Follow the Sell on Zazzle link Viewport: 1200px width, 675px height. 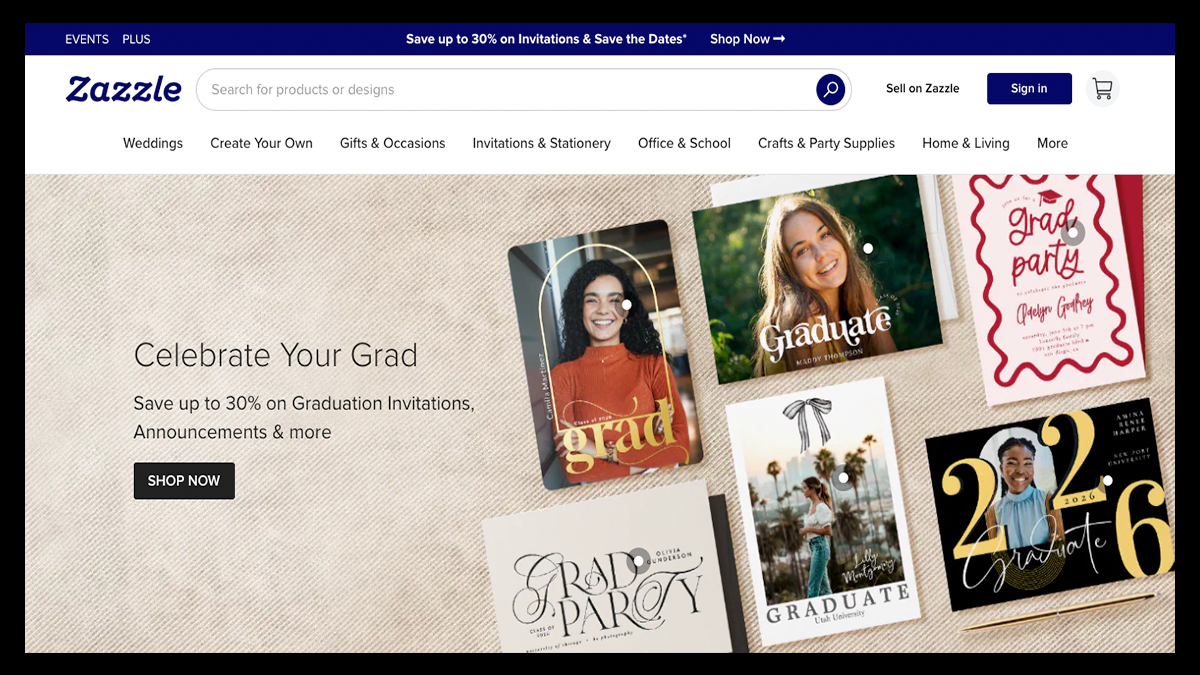tap(922, 89)
